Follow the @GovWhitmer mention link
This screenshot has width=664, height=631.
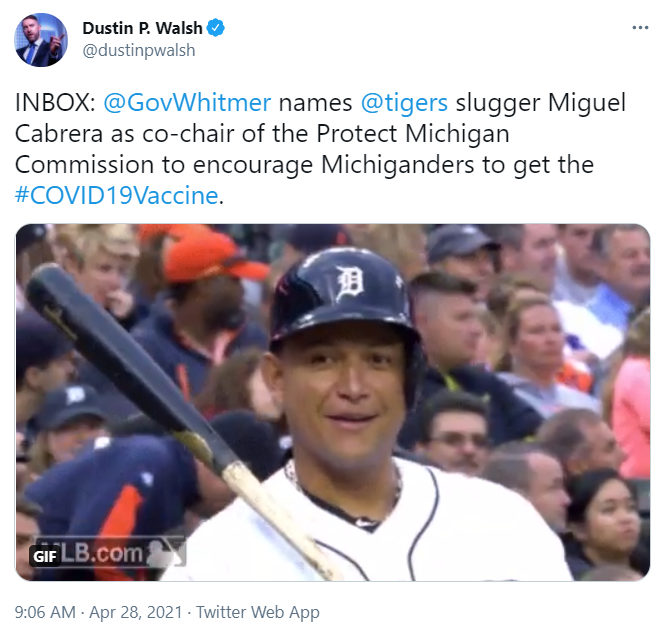187,102
